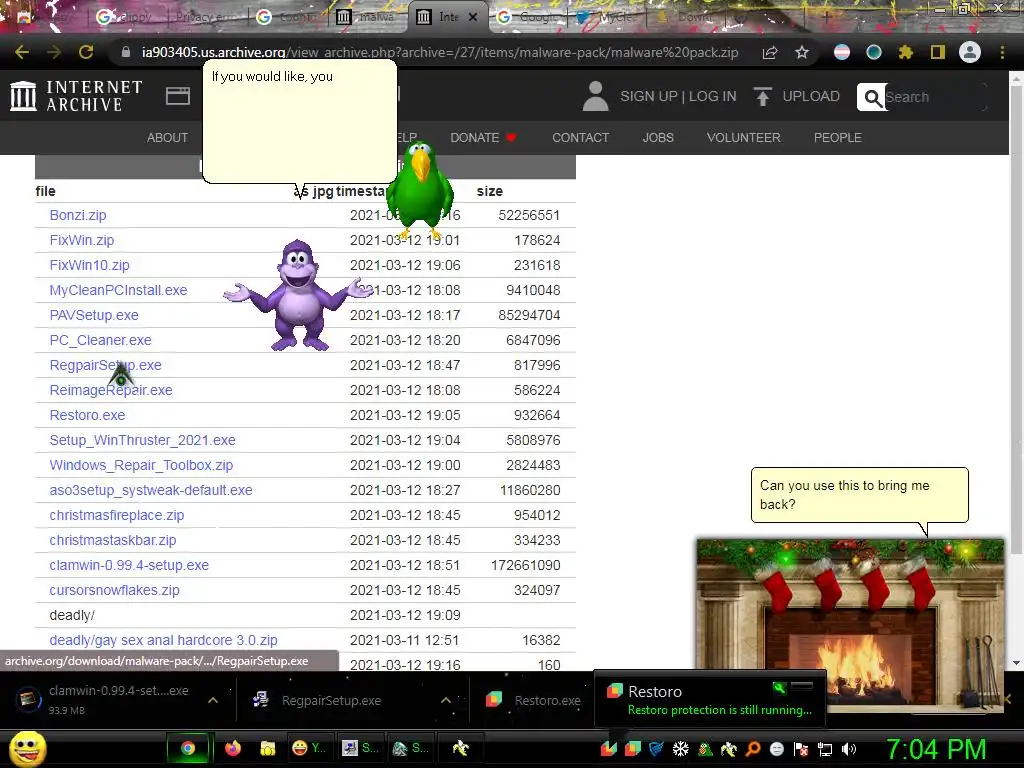This screenshot has height=768, width=1024.
Task: Bookmark this page with the star icon
Action: [x=802, y=52]
